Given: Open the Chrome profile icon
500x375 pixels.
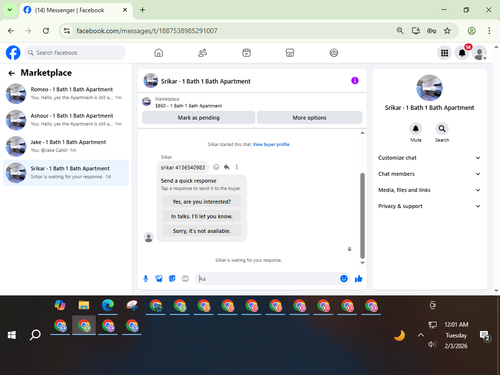Looking at the screenshot, I should click(471, 31).
